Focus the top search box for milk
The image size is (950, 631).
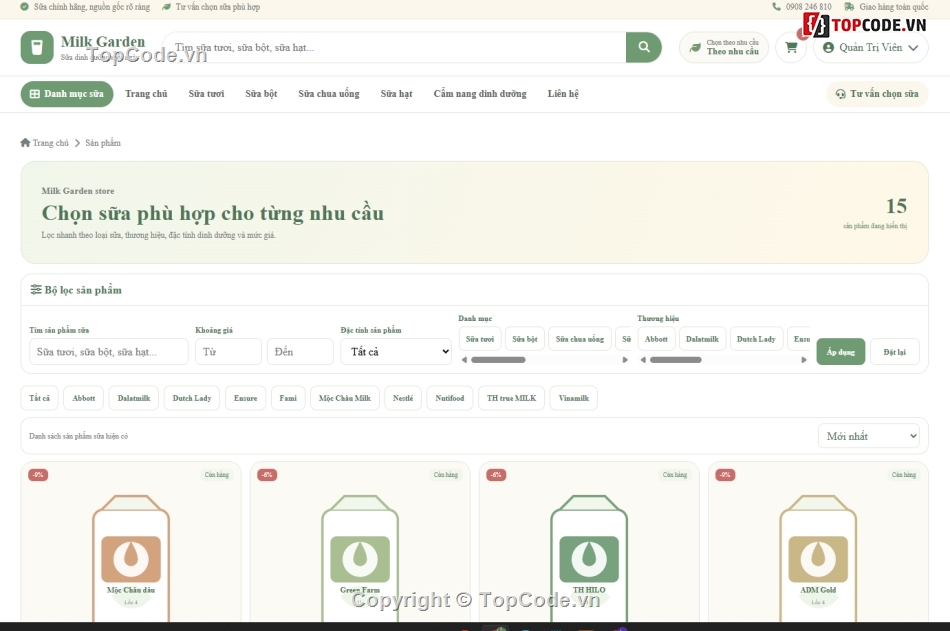394,47
